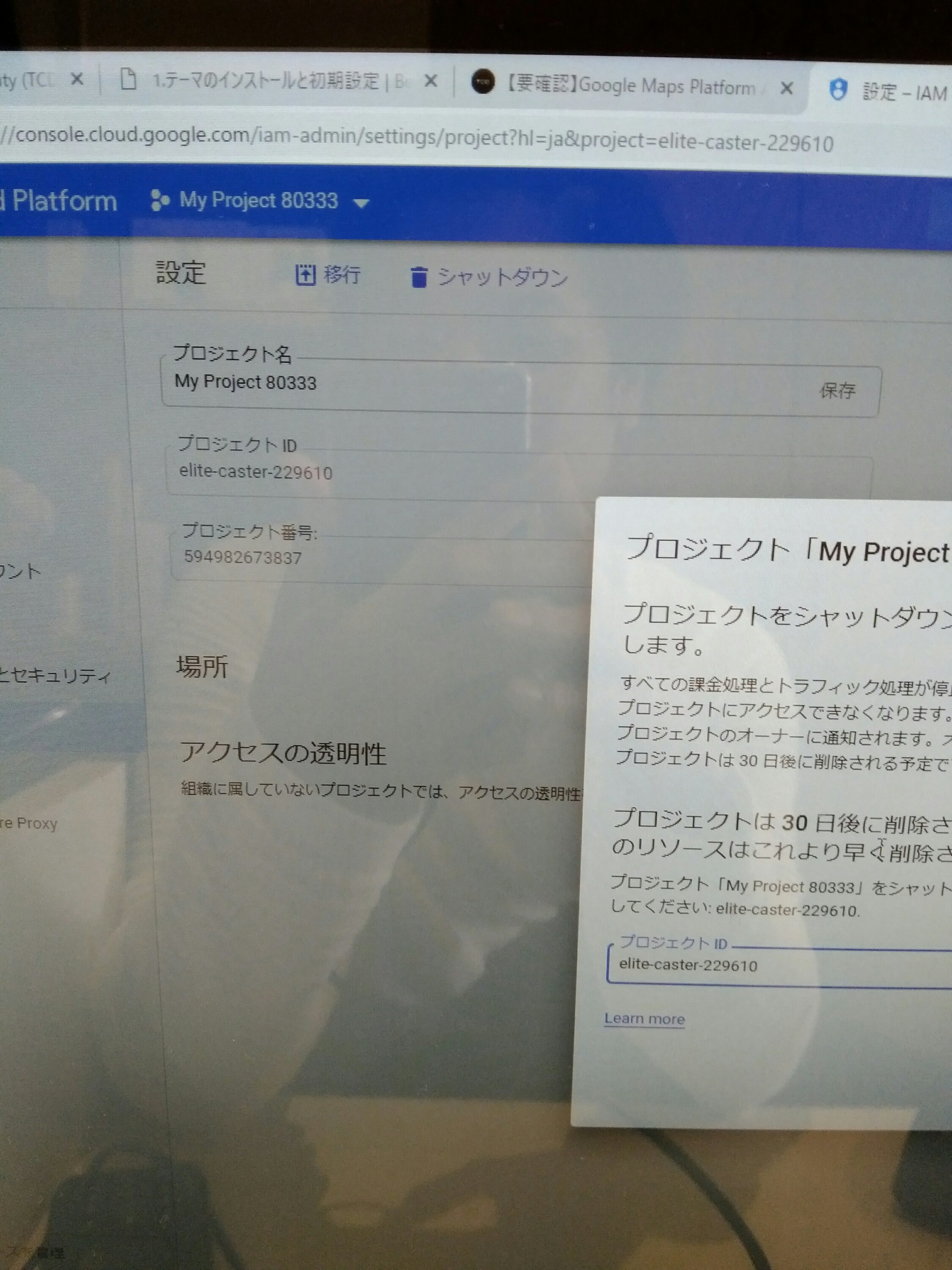Viewport: 952px width, 1270px height.
Task: Open the sidebar item ending in ウント
Action: 21,571
